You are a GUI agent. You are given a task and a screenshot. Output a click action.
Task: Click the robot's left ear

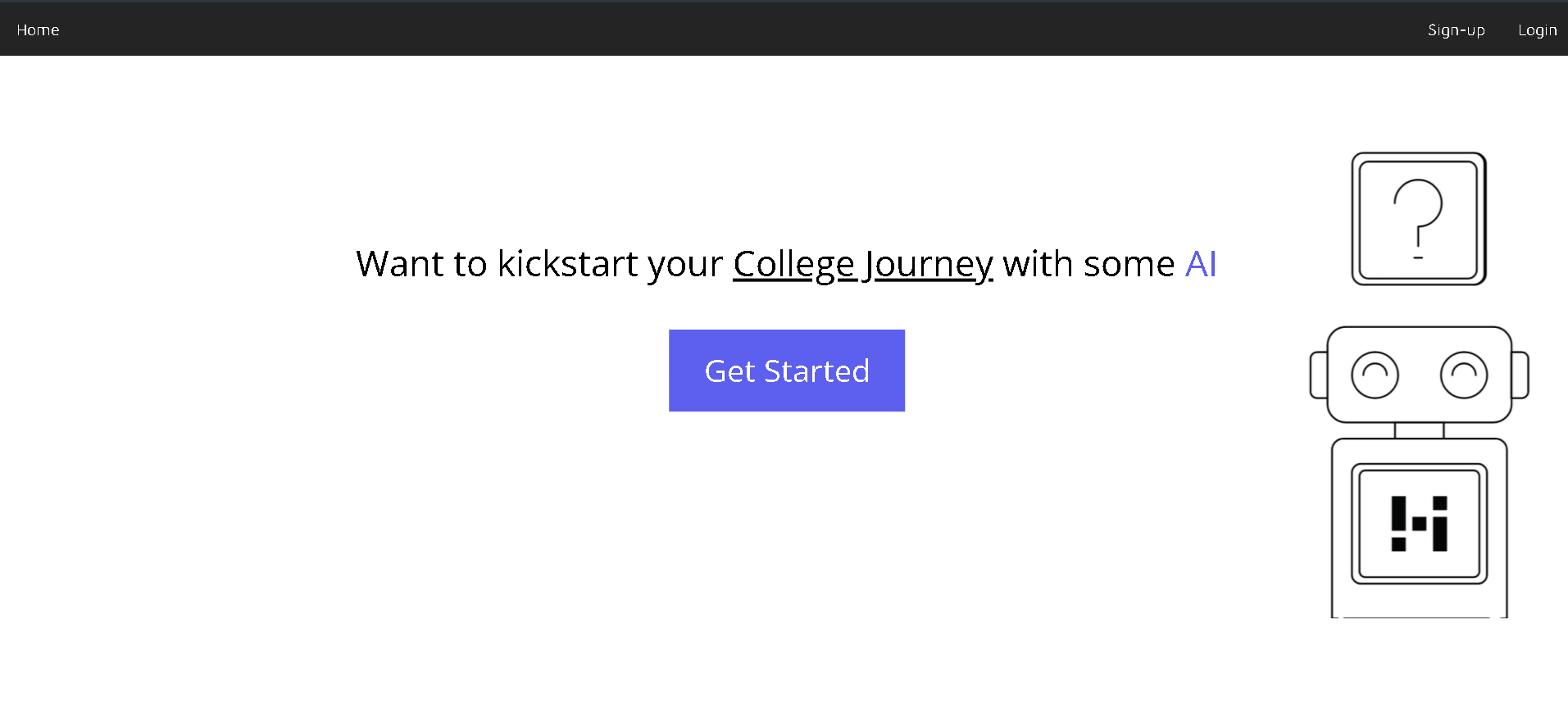click(x=1319, y=375)
